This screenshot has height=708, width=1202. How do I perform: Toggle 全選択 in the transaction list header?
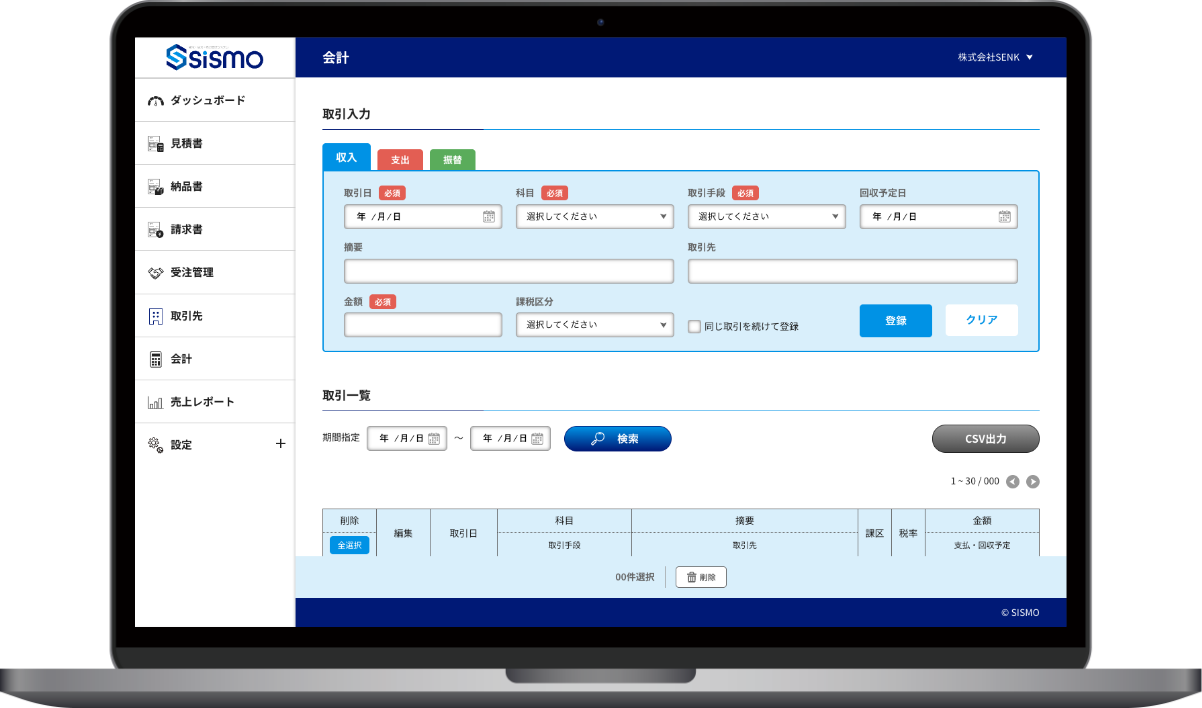tap(349, 546)
